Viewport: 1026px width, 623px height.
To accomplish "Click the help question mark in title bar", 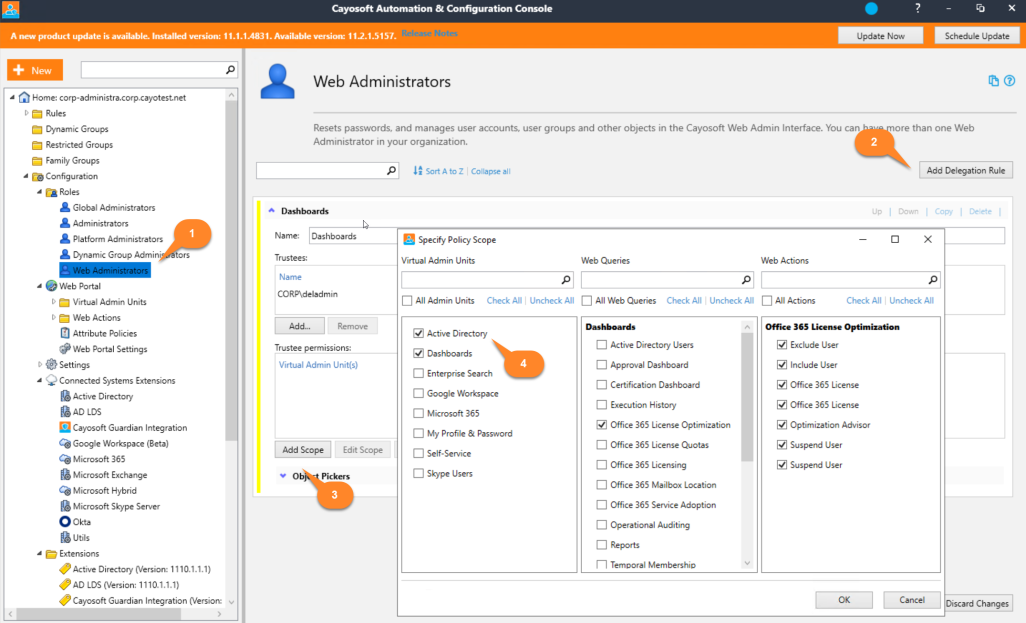I will point(917,9).
